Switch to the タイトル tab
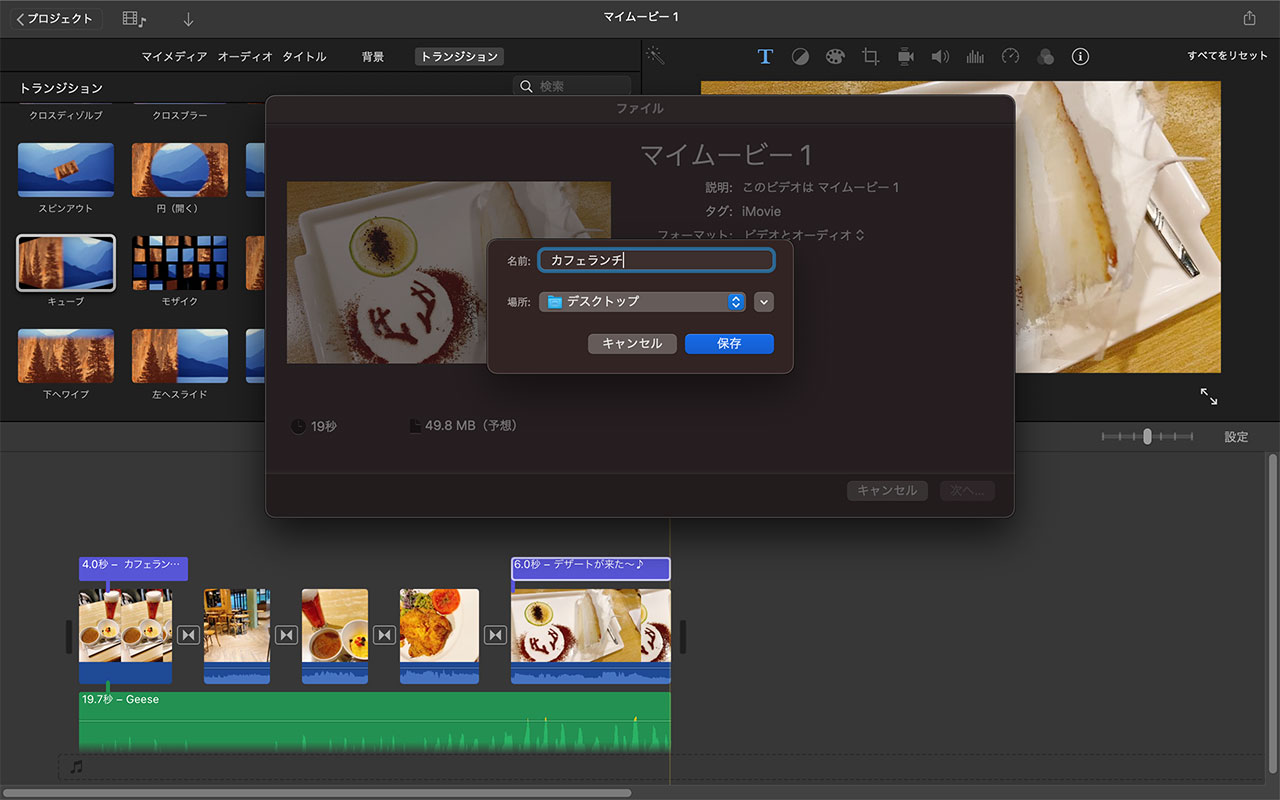The width and height of the screenshot is (1280, 800). click(304, 57)
